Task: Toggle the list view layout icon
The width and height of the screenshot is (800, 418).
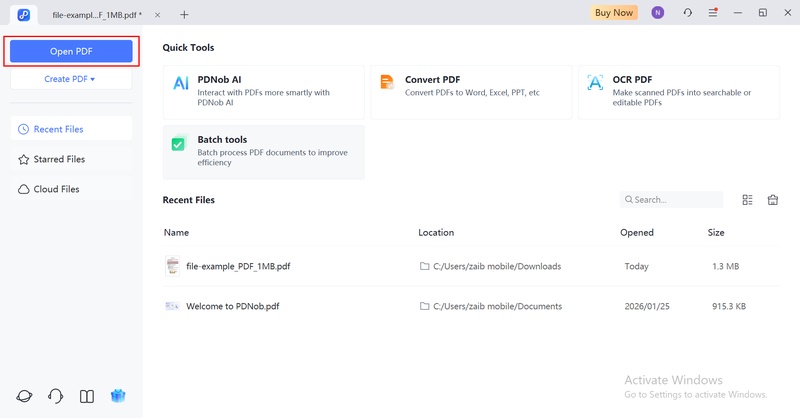Action: point(747,200)
